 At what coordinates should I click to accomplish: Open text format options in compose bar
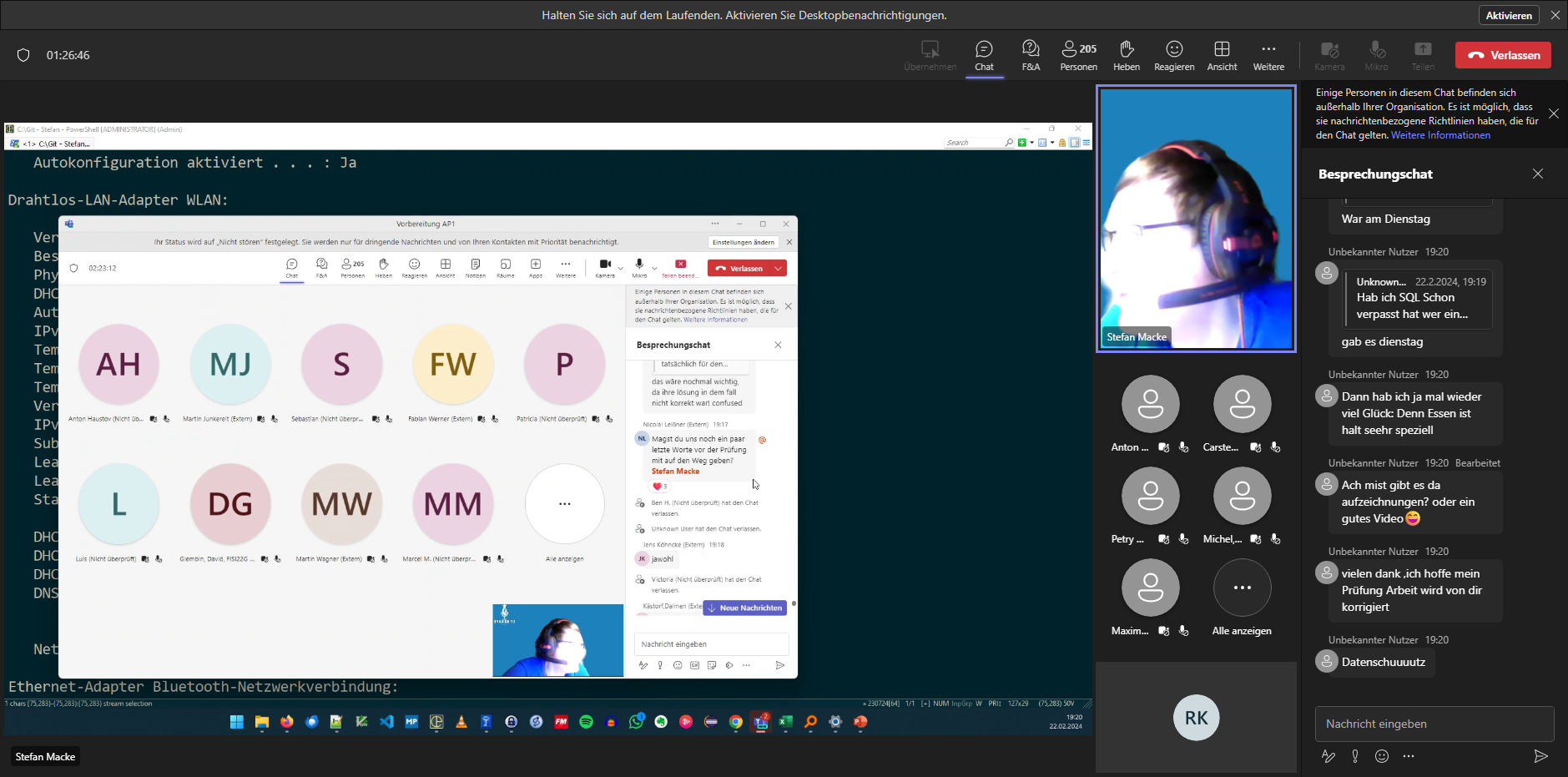click(1329, 756)
